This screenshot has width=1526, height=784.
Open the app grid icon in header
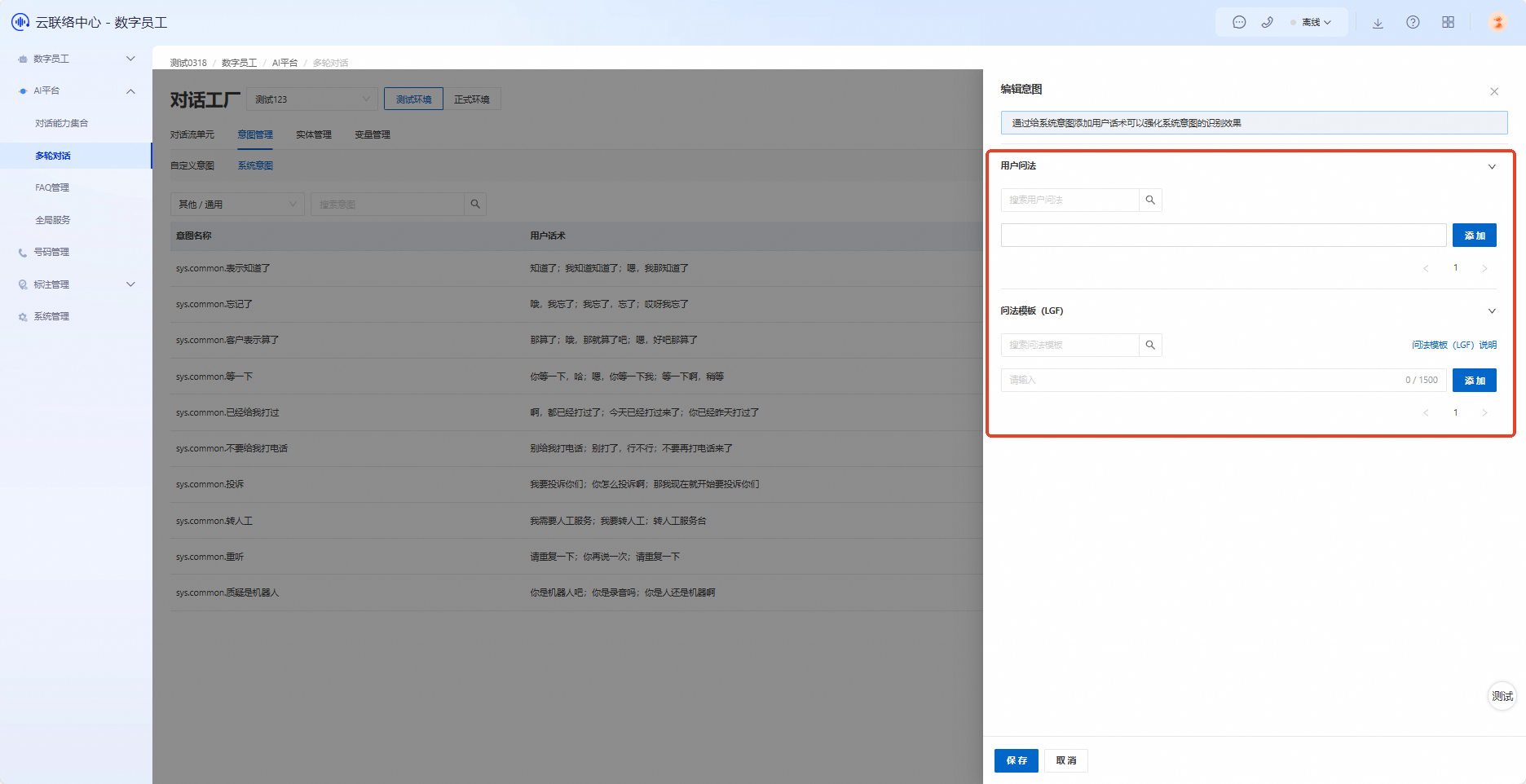pyautogui.click(x=1448, y=23)
